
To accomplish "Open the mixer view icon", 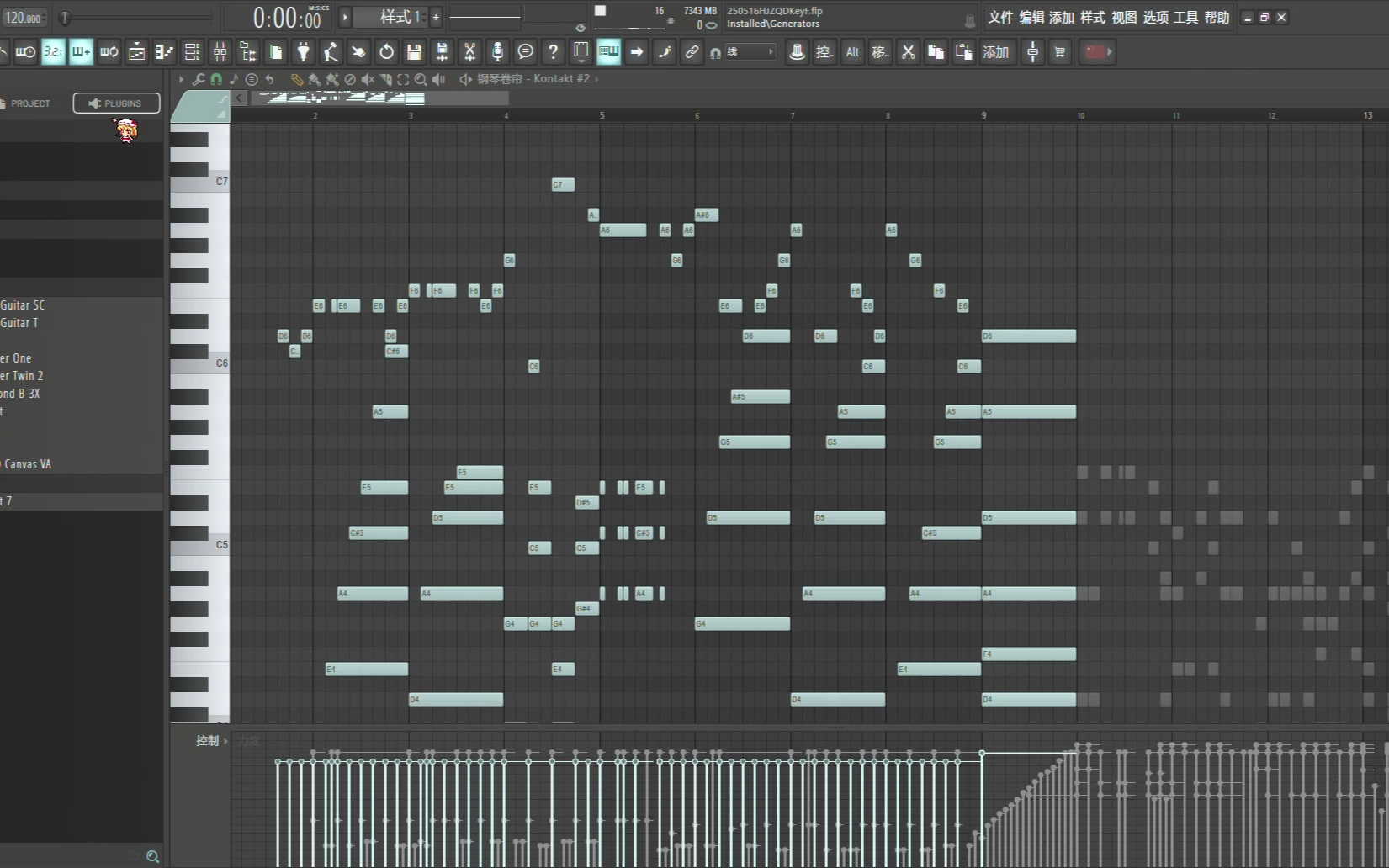I will click(220, 52).
